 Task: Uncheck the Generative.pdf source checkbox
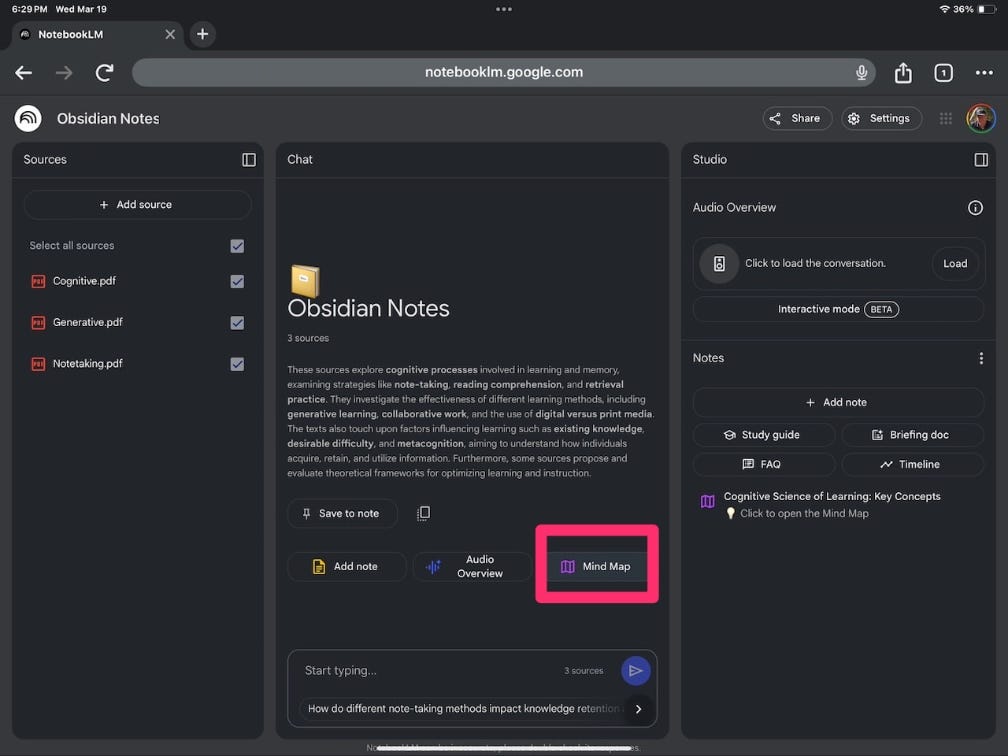click(237, 323)
